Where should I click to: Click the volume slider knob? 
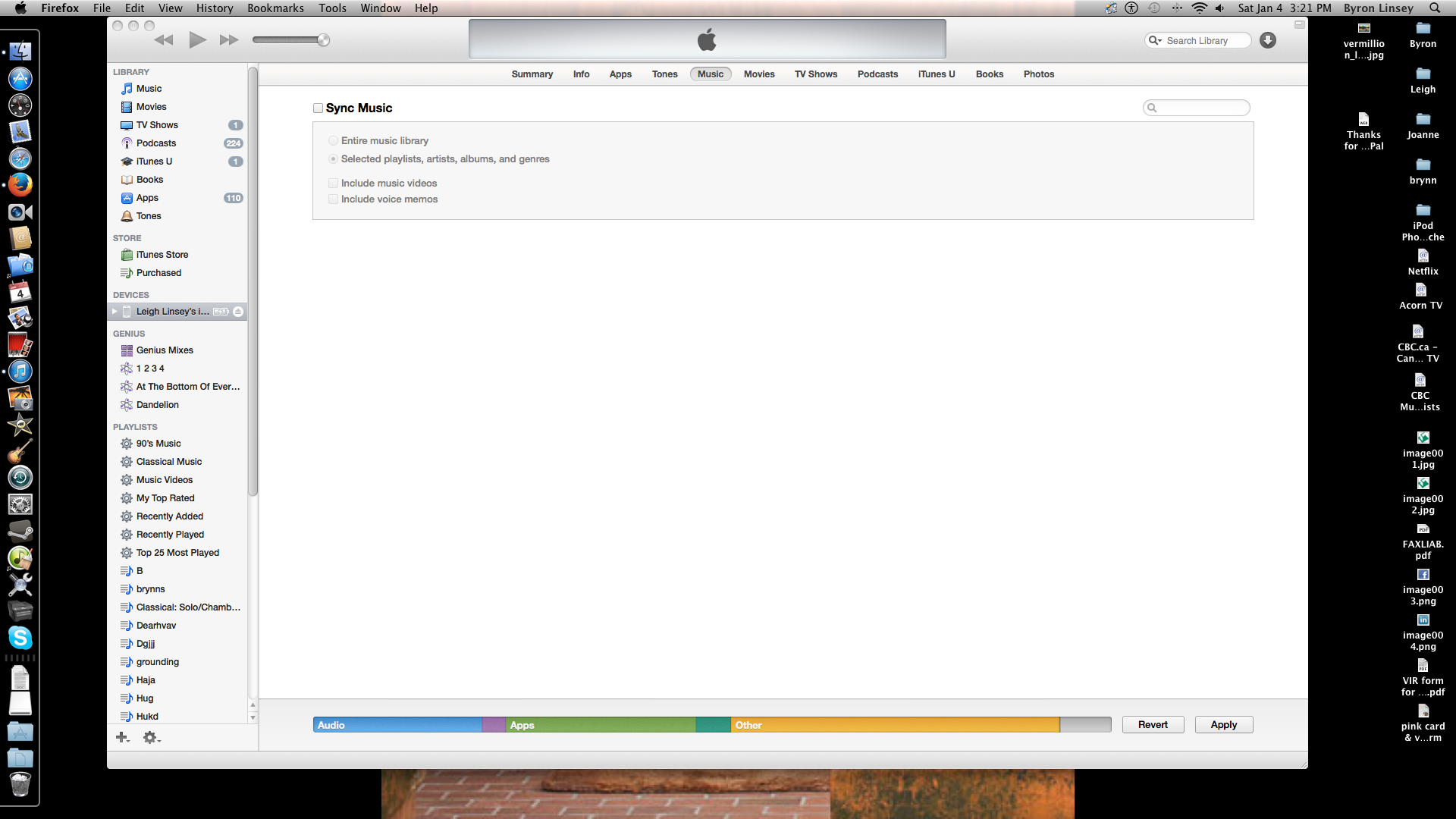pyautogui.click(x=324, y=40)
